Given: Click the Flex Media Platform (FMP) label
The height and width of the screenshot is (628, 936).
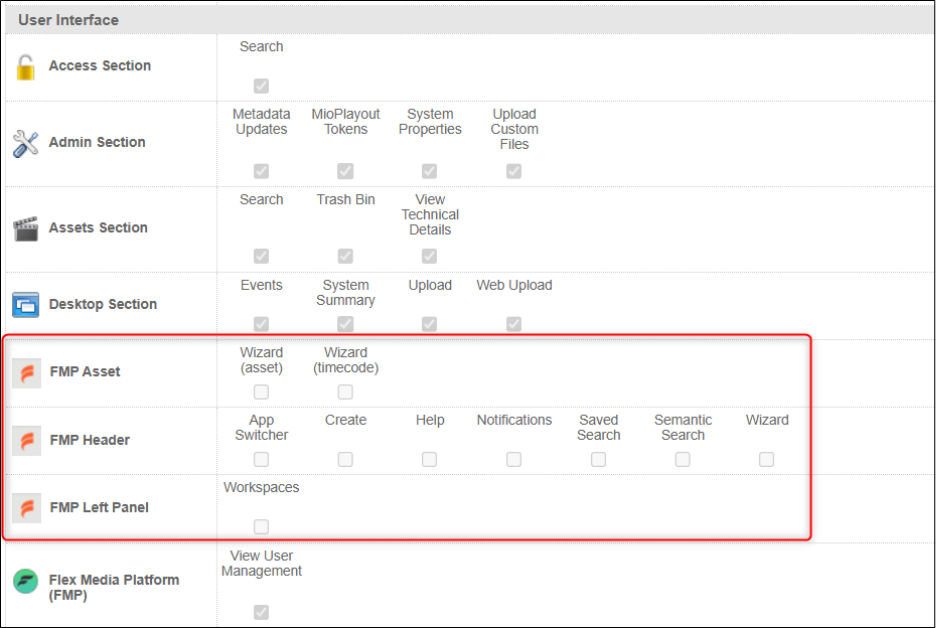Looking at the screenshot, I should pyautogui.click(x=114, y=588).
